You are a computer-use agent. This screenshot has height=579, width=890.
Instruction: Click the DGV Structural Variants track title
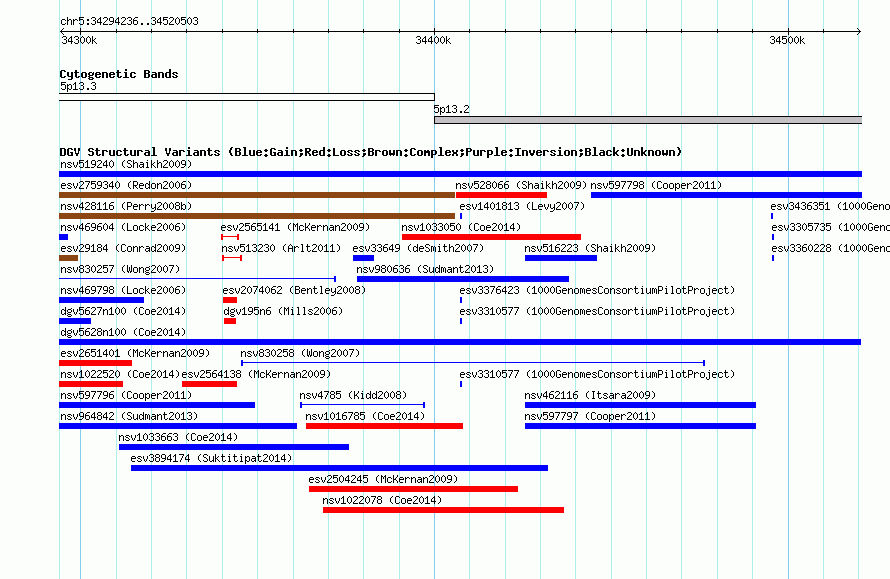(371, 152)
